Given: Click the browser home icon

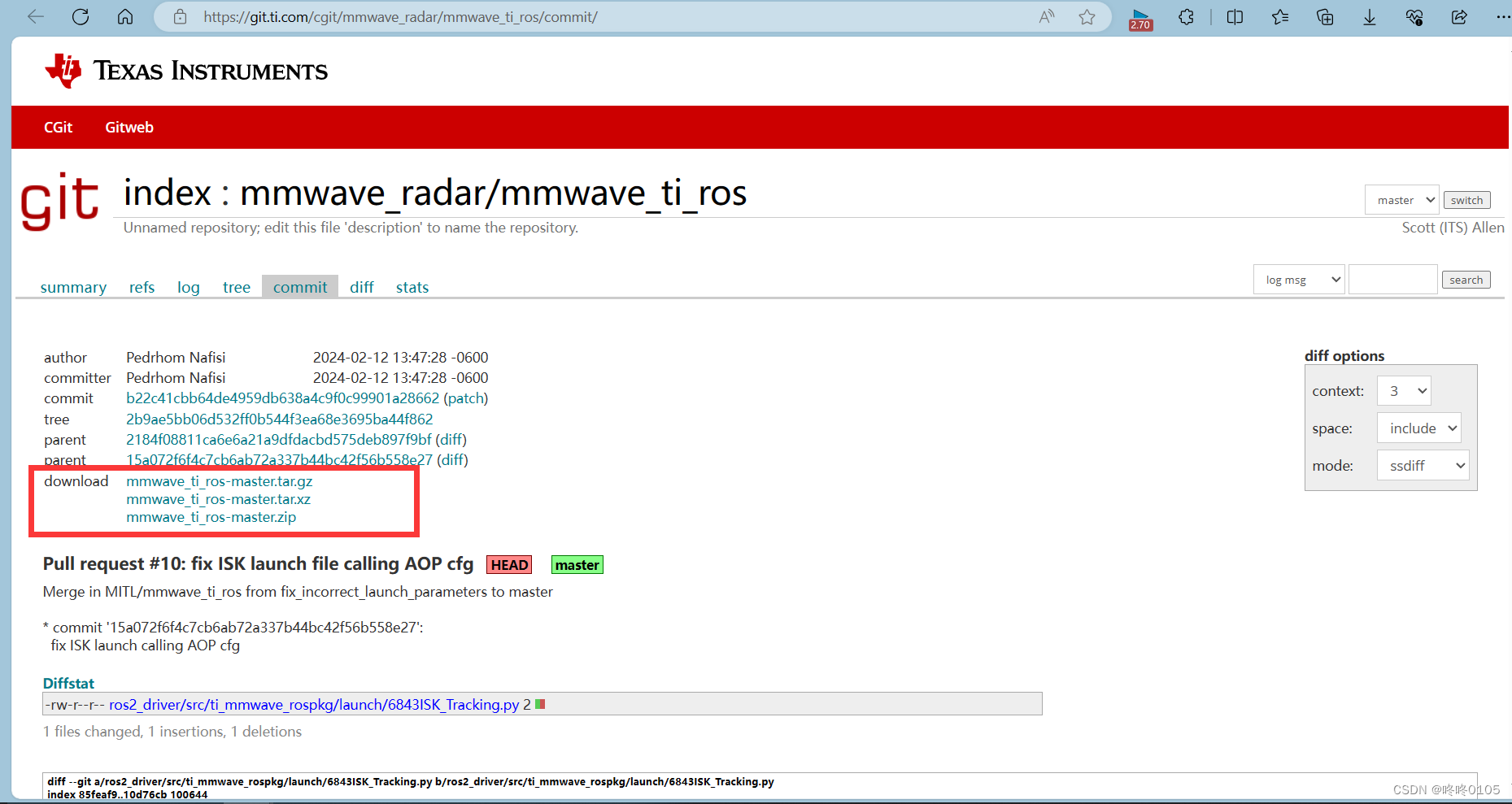Looking at the screenshot, I should tap(125, 16).
